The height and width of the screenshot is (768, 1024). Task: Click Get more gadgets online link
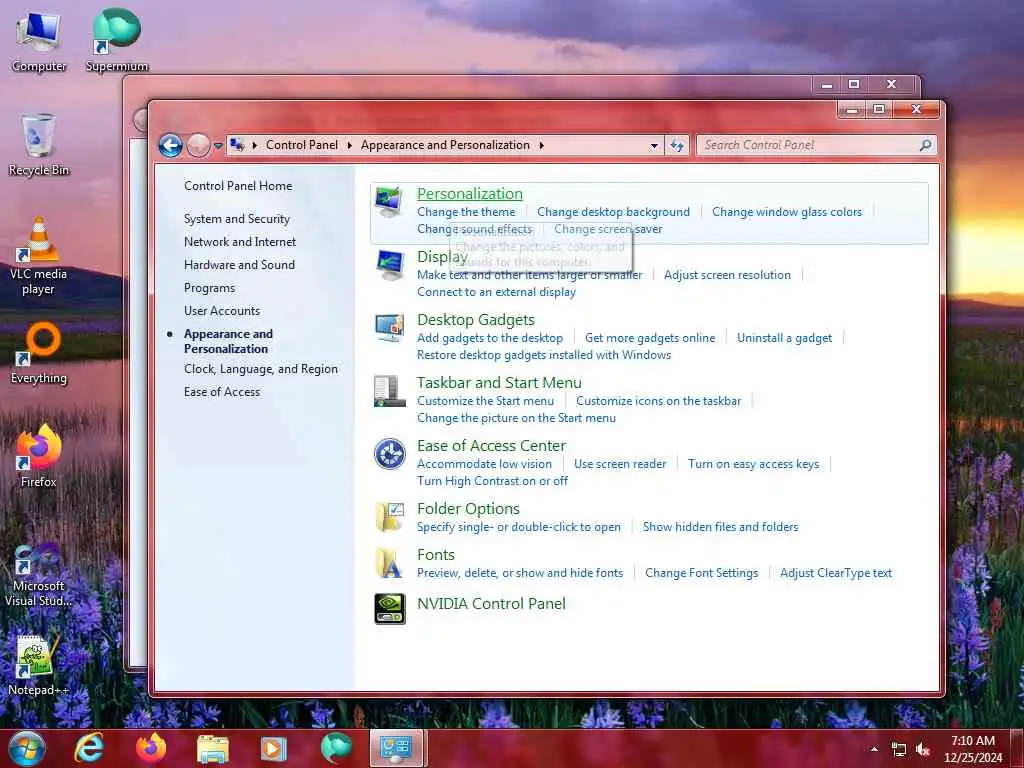point(650,338)
